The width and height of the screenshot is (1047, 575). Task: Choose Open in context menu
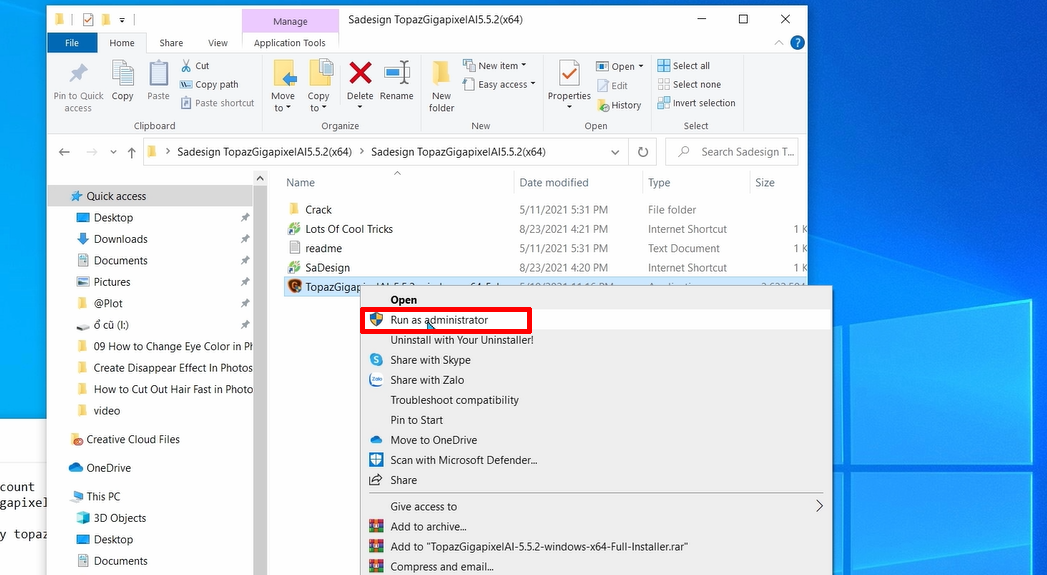(x=403, y=300)
